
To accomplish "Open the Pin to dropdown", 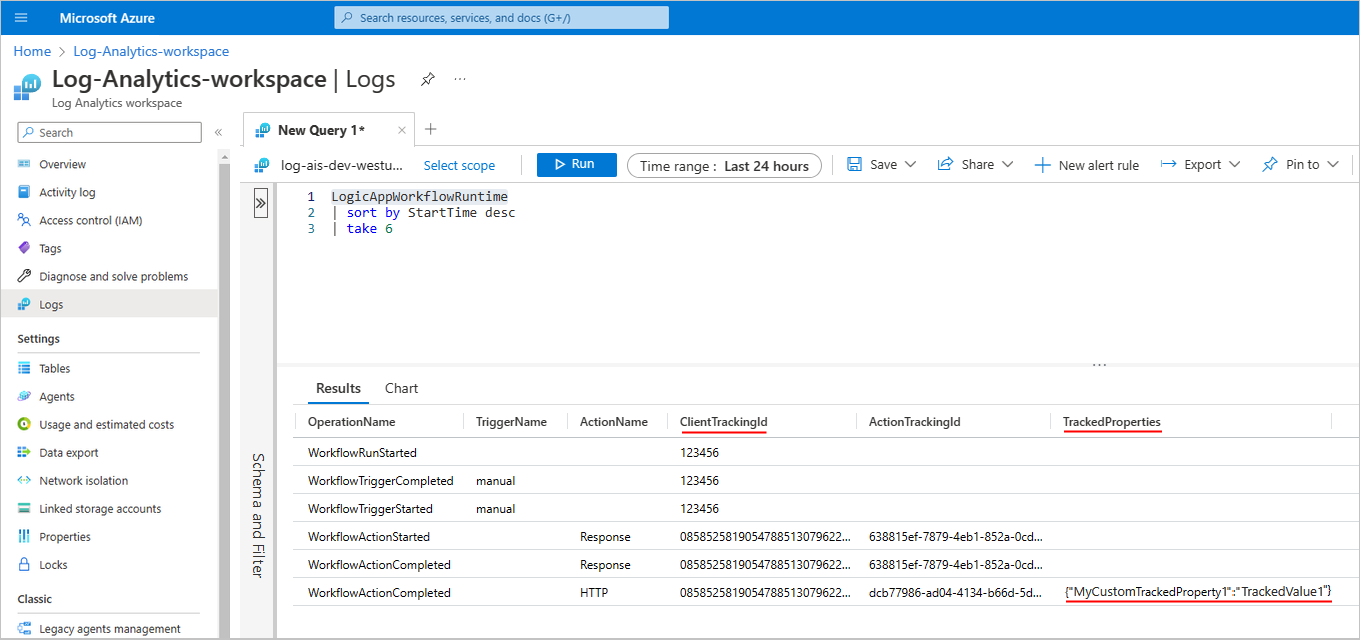I will (1299, 164).
